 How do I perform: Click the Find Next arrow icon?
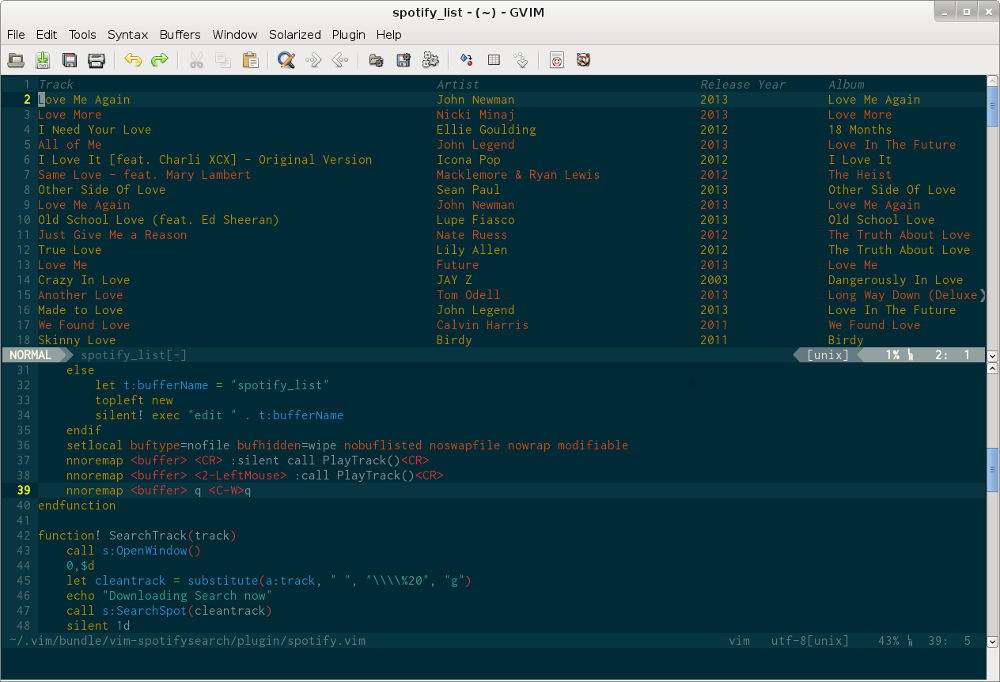[313, 60]
